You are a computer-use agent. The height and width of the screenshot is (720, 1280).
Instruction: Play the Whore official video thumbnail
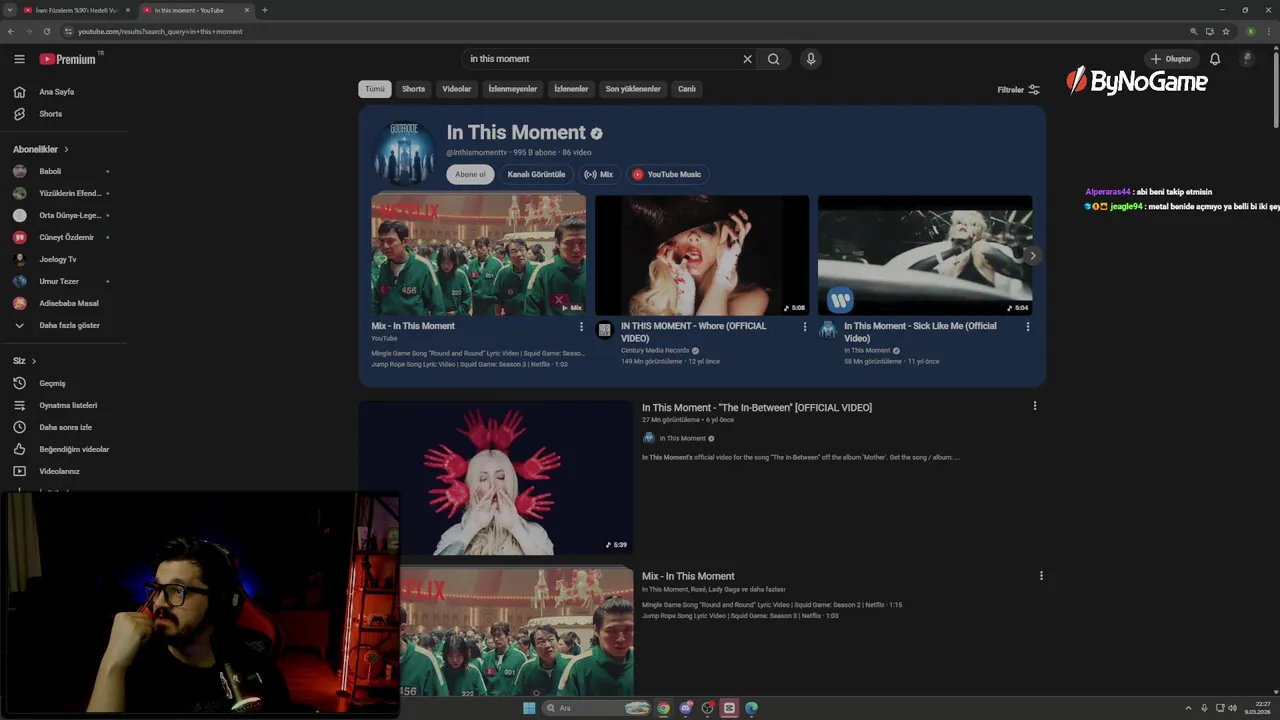702,255
